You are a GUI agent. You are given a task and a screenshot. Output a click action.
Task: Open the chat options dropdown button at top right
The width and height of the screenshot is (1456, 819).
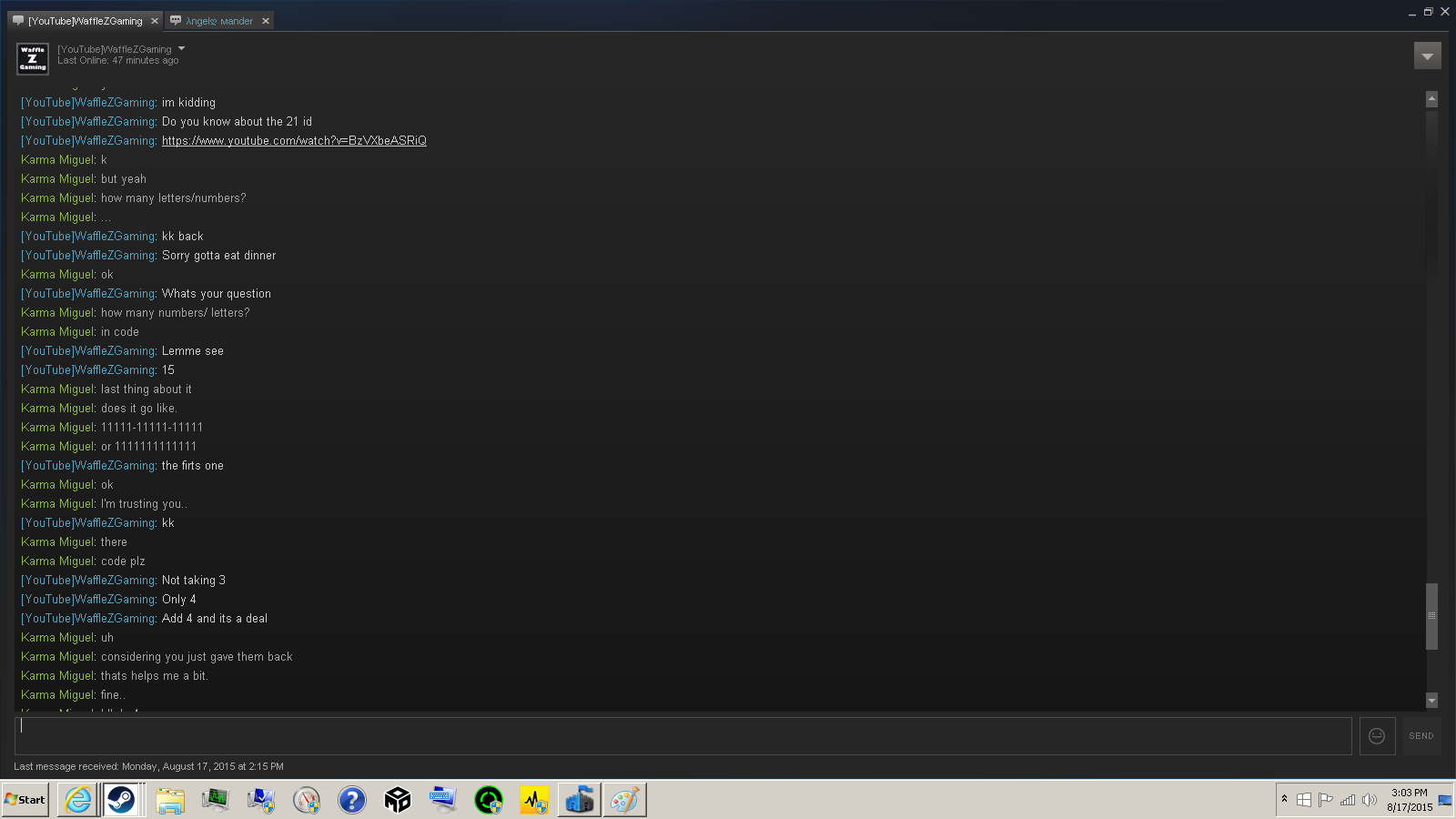[1428, 56]
